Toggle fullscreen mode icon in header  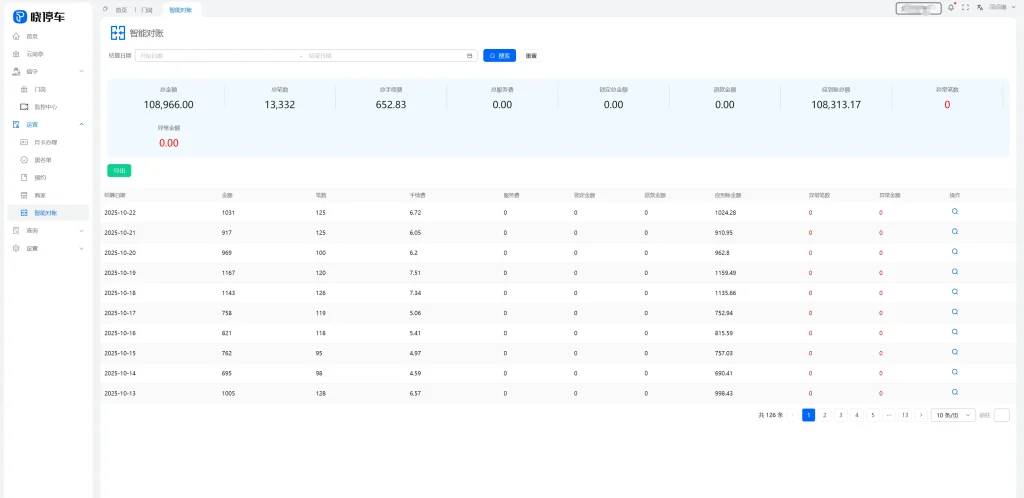click(x=965, y=7)
